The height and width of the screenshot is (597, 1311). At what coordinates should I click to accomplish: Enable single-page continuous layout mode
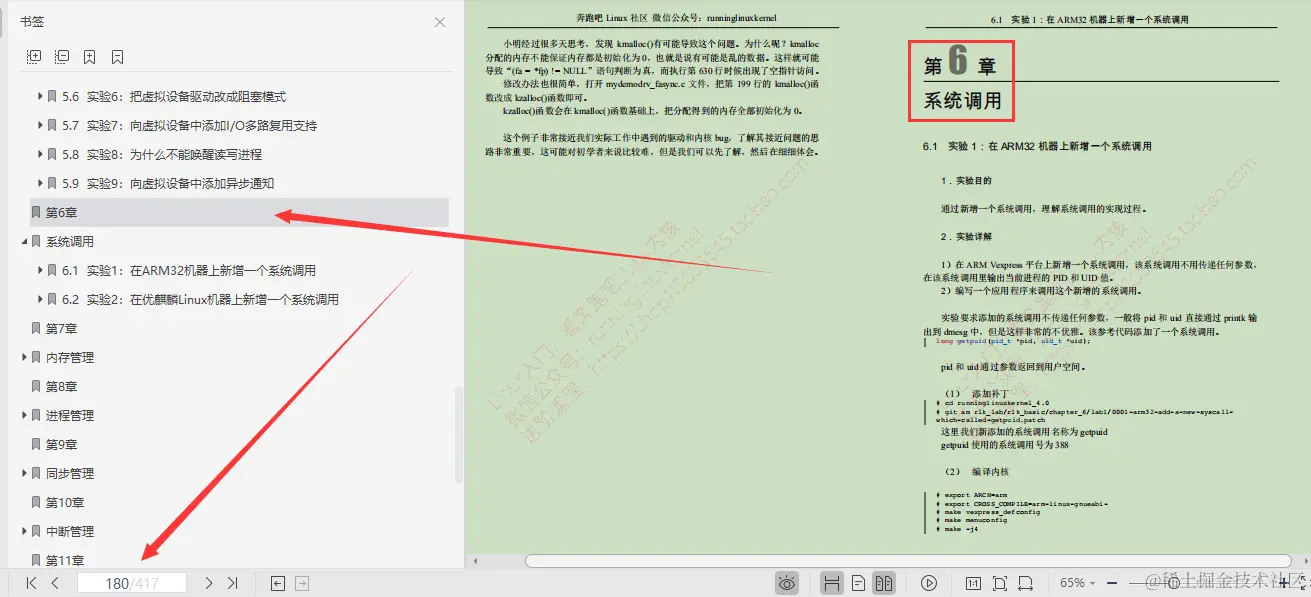[x=859, y=582]
